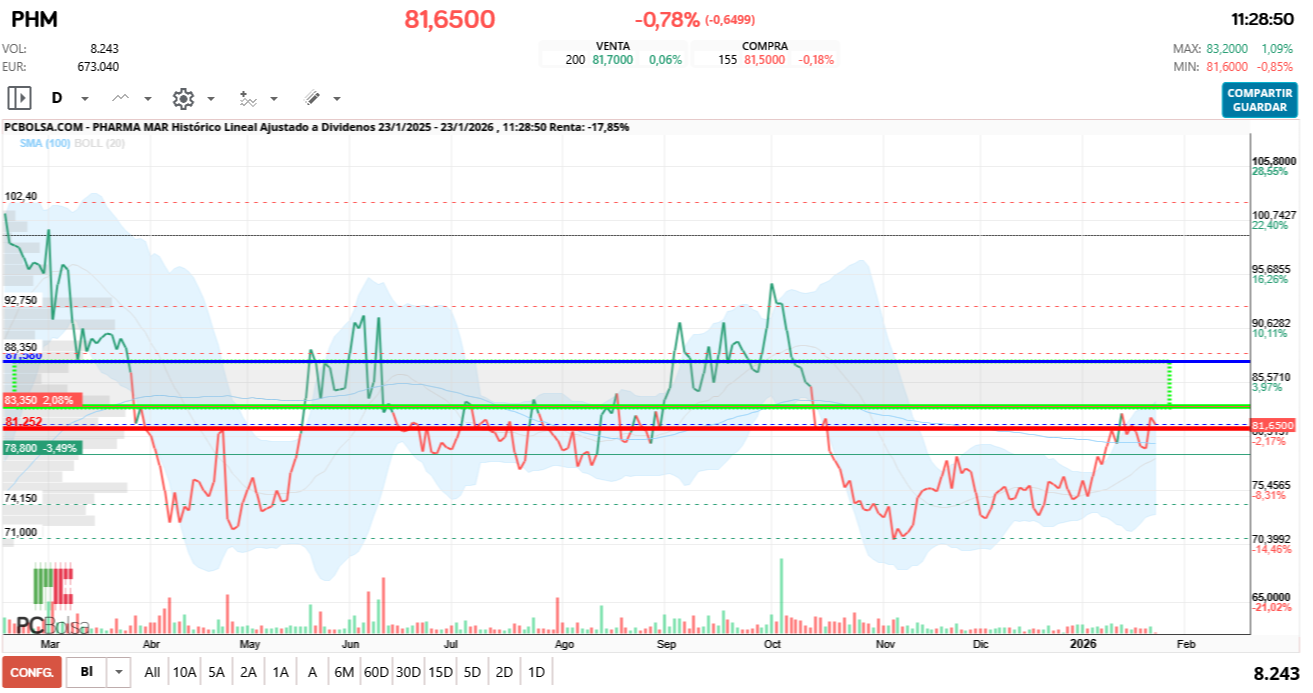Switch to the All time range
The width and height of the screenshot is (1313, 693).
click(152, 672)
